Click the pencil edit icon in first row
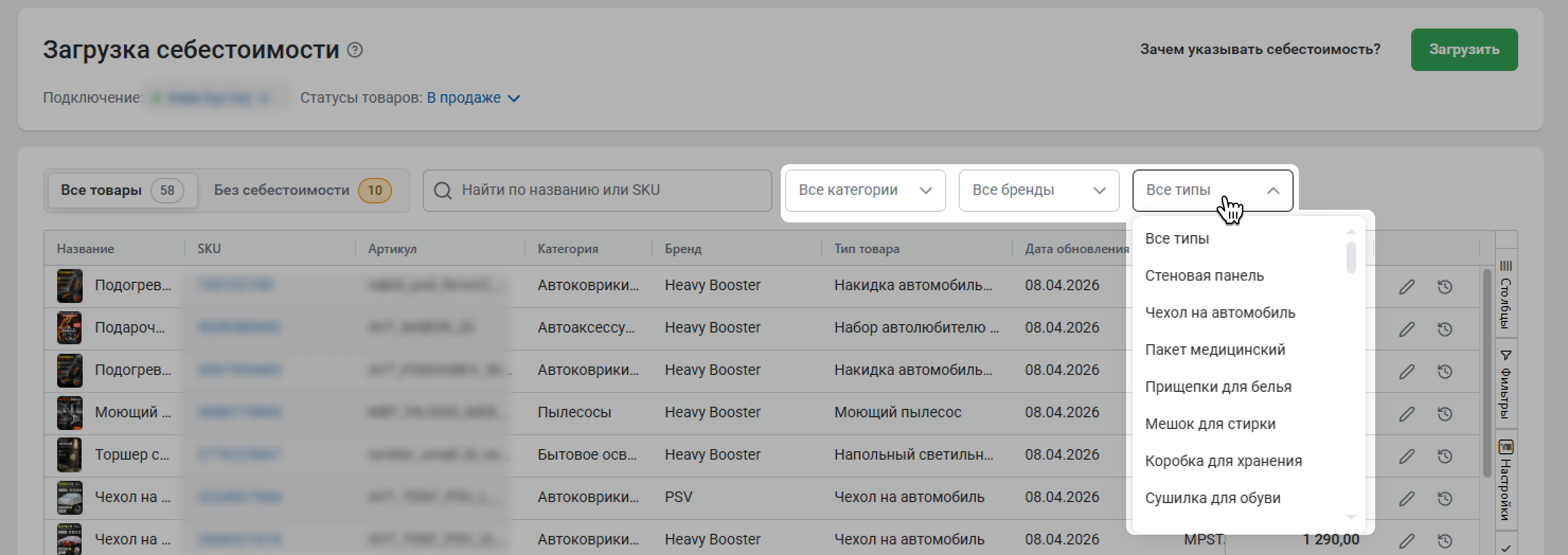 [x=1406, y=287]
